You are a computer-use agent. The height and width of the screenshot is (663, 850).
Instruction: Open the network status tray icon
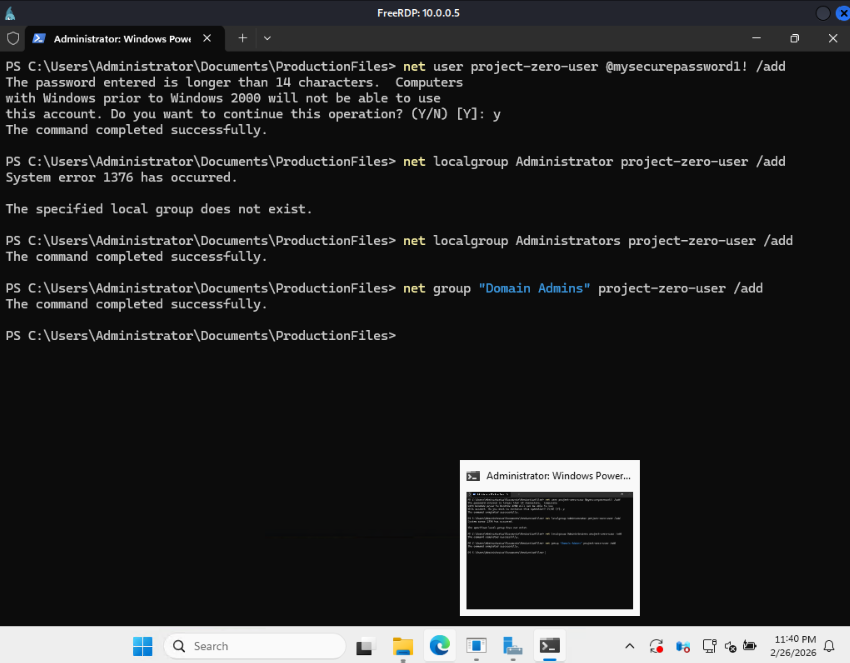(x=709, y=646)
